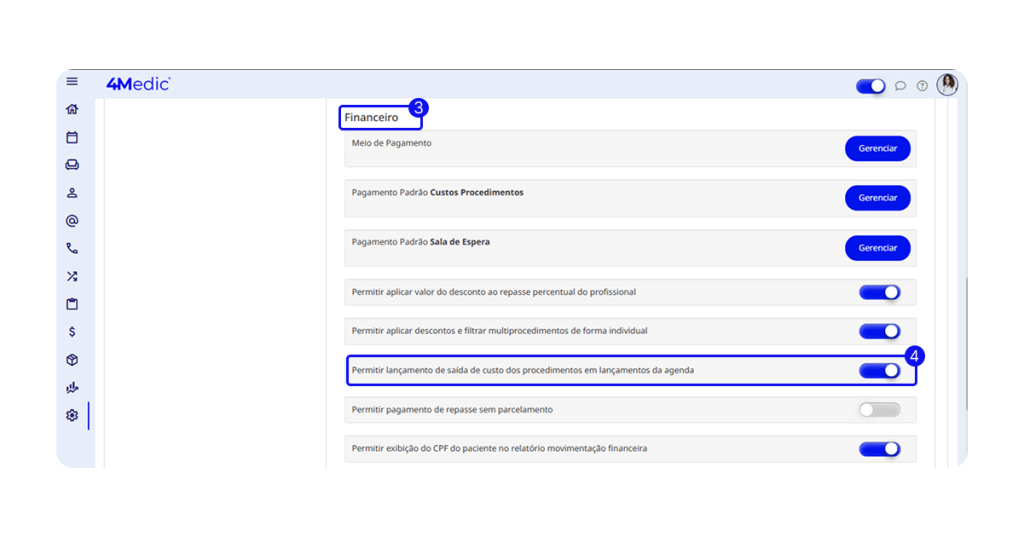Open the chat bubble icon in header
This screenshot has height=537, width=1024.
click(x=900, y=86)
